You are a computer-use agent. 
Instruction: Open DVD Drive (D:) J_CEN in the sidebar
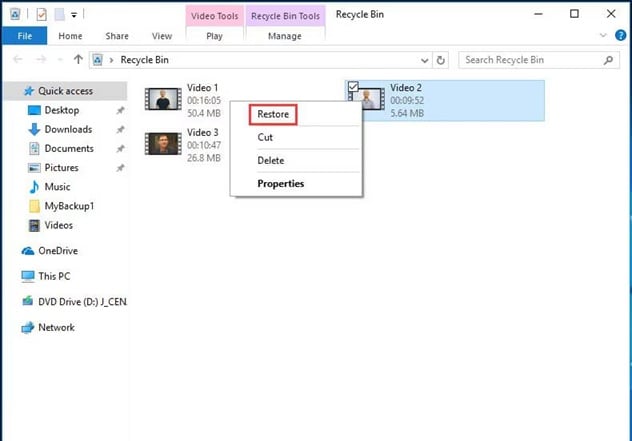point(82,302)
